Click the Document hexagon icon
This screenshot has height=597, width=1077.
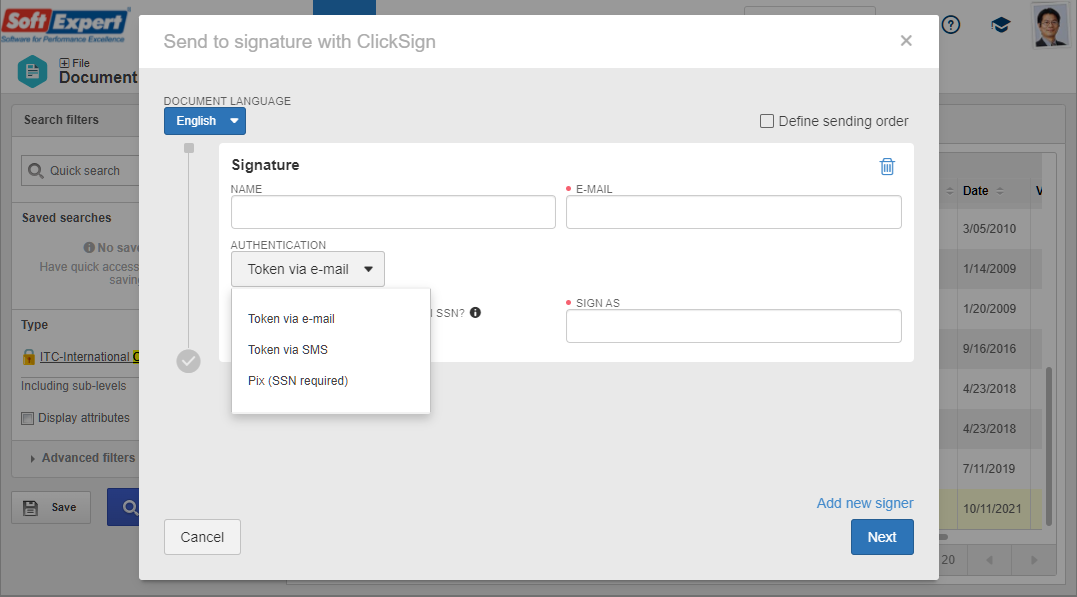(x=32, y=71)
